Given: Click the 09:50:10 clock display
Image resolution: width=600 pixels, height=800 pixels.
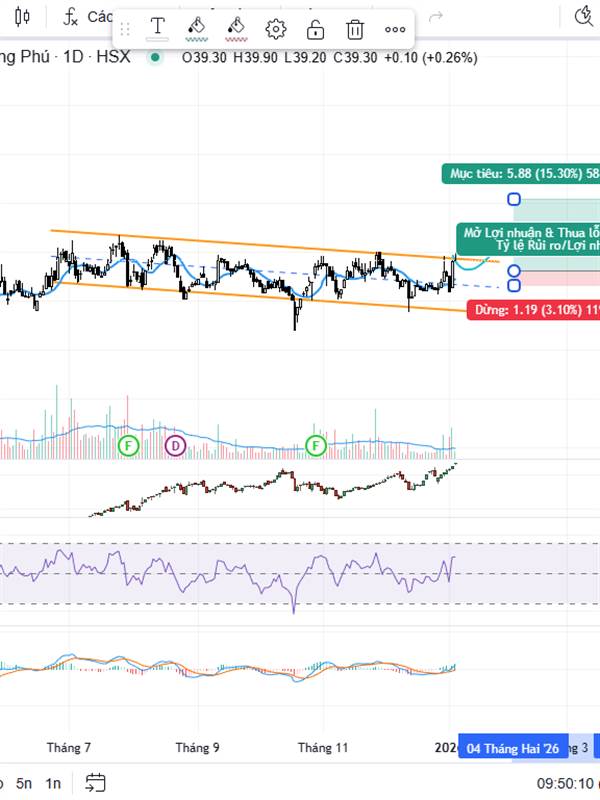Looking at the screenshot, I should [x=565, y=783].
